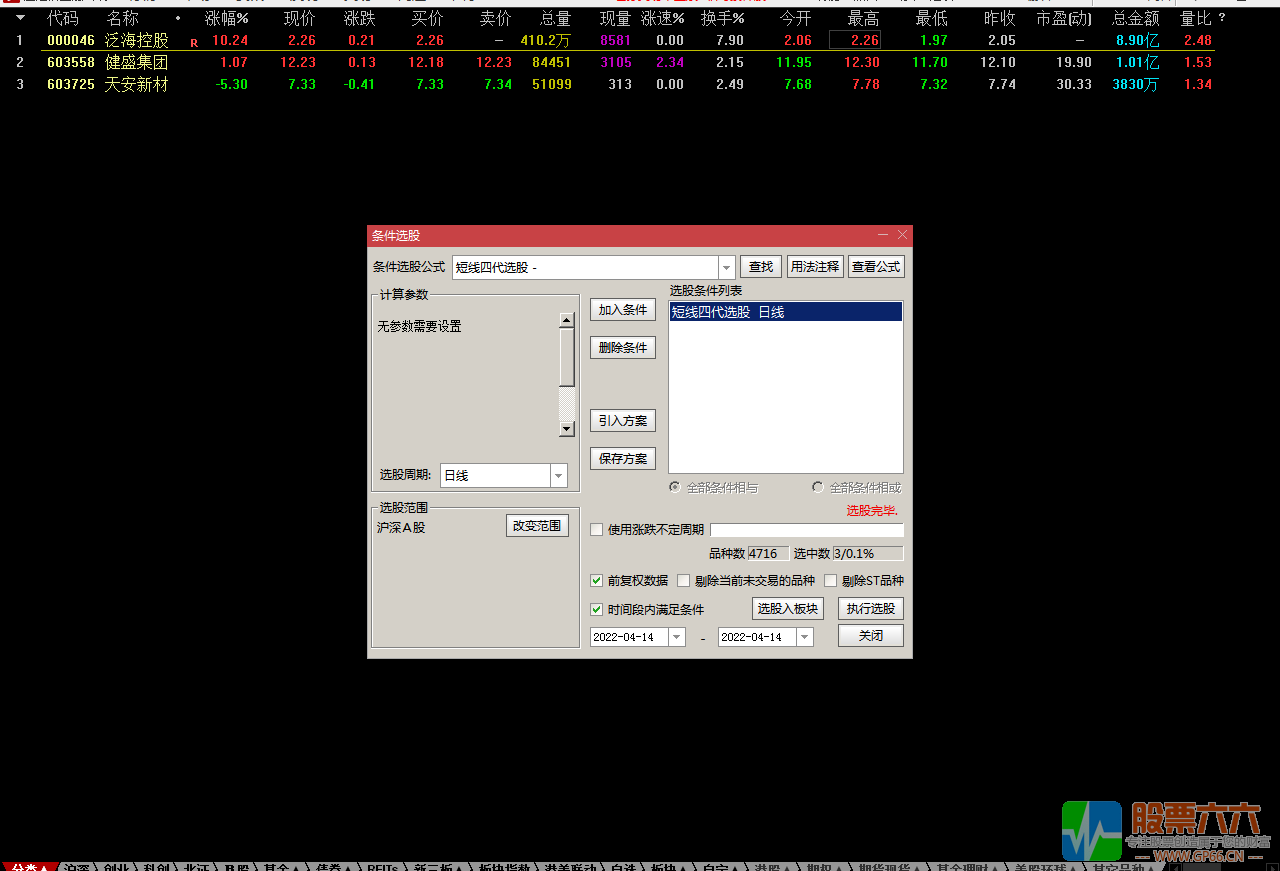The height and width of the screenshot is (871, 1280).
Task: Click 加入条件 button
Action: (623, 310)
